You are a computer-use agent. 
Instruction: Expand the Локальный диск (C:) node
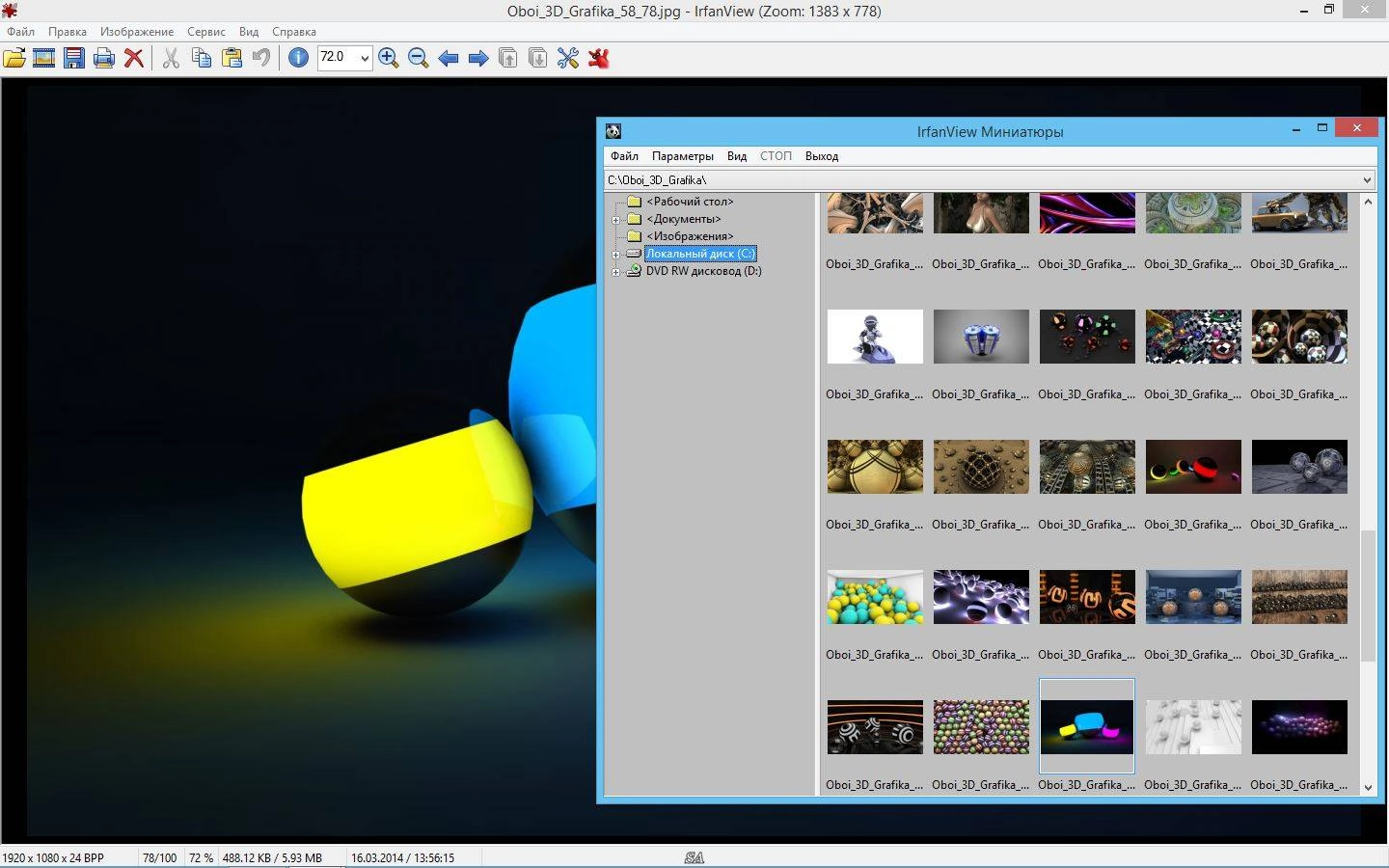point(616,255)
